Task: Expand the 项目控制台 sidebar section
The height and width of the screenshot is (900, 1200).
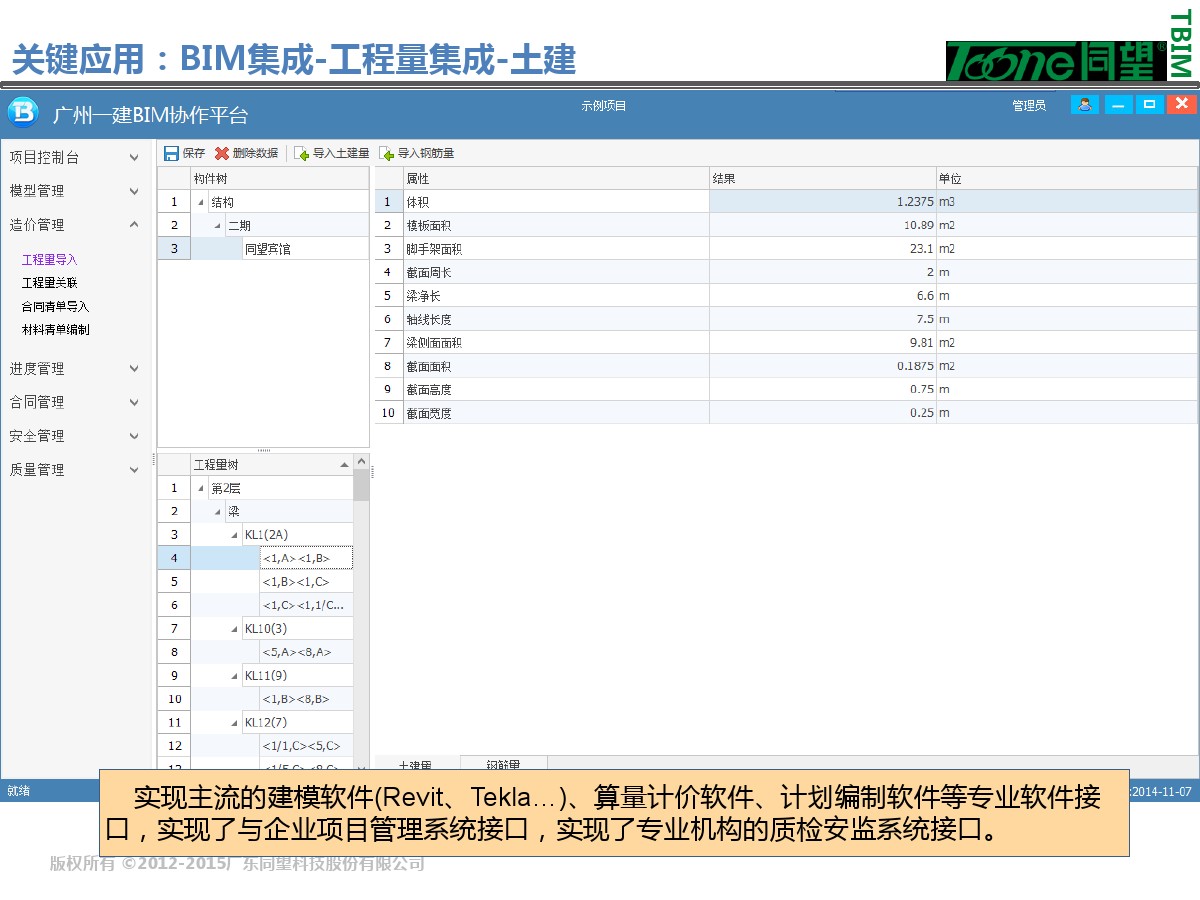Action: point(134,158)
